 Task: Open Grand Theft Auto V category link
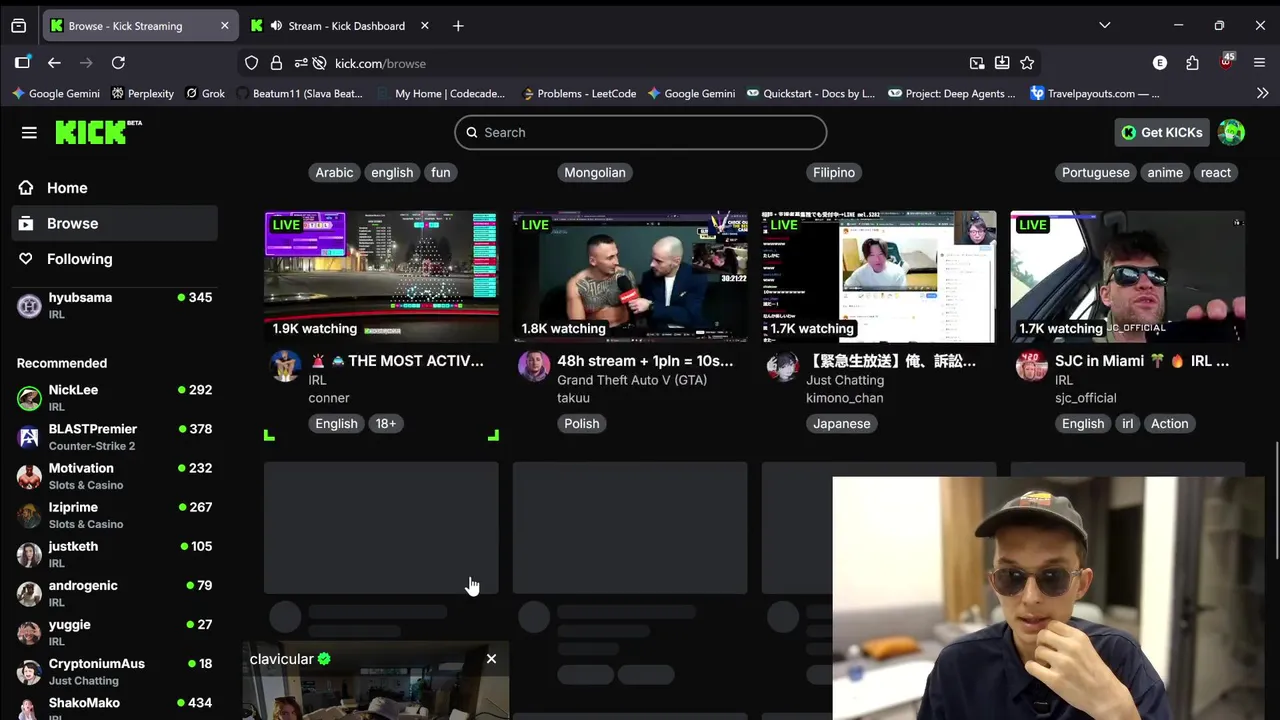coord(632,380)
